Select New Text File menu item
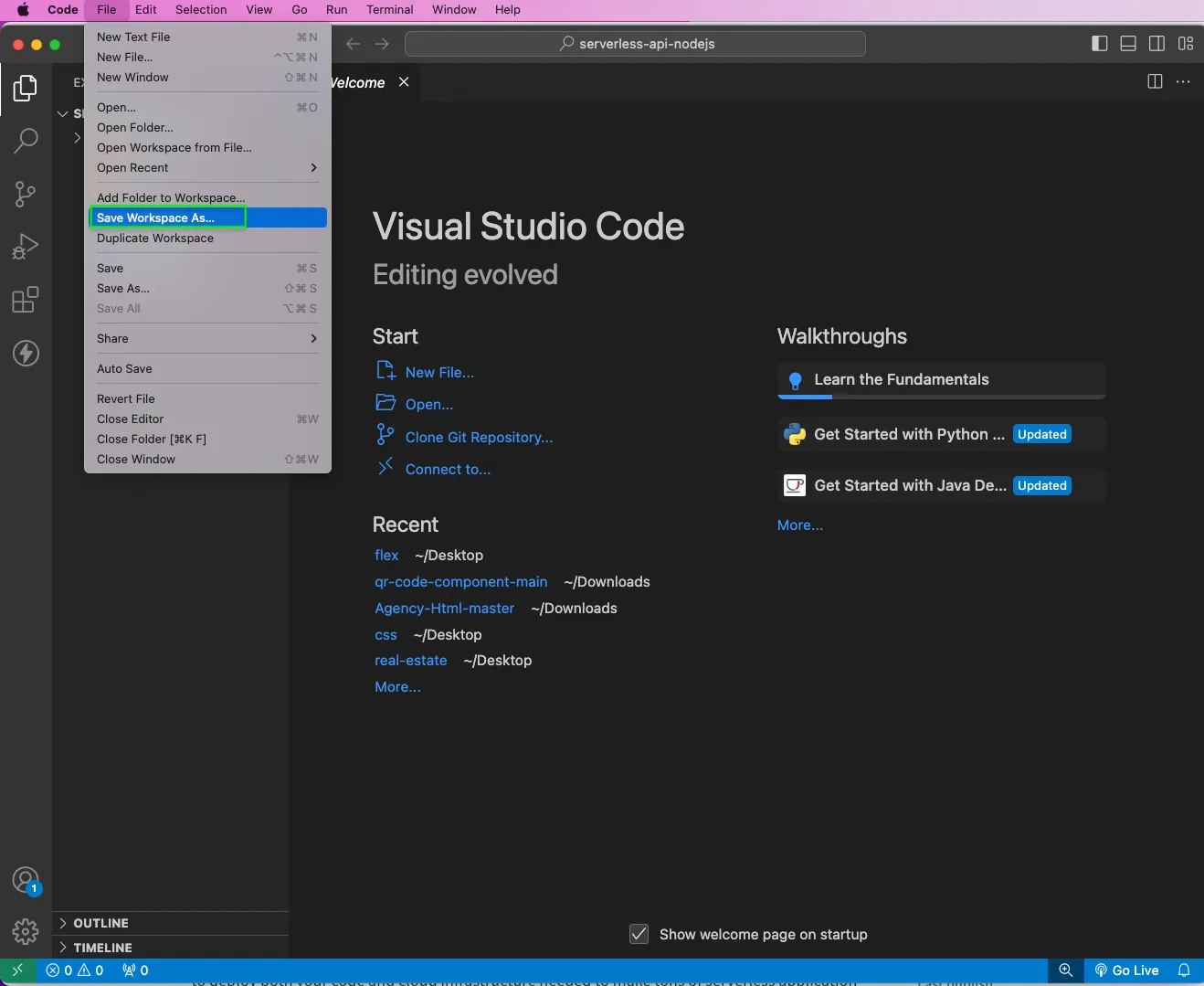 coord(207,37)
